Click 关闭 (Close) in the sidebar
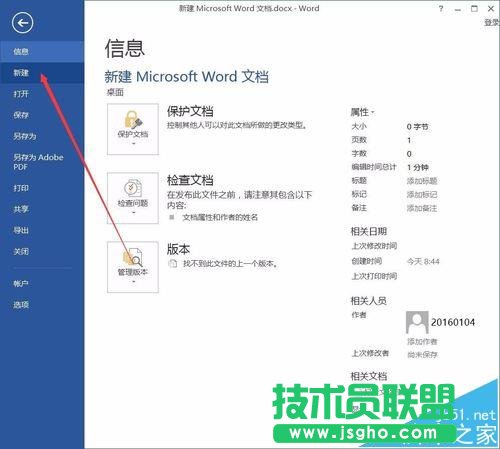This screenshot has height=449, width=500. [x=42, y=251]
